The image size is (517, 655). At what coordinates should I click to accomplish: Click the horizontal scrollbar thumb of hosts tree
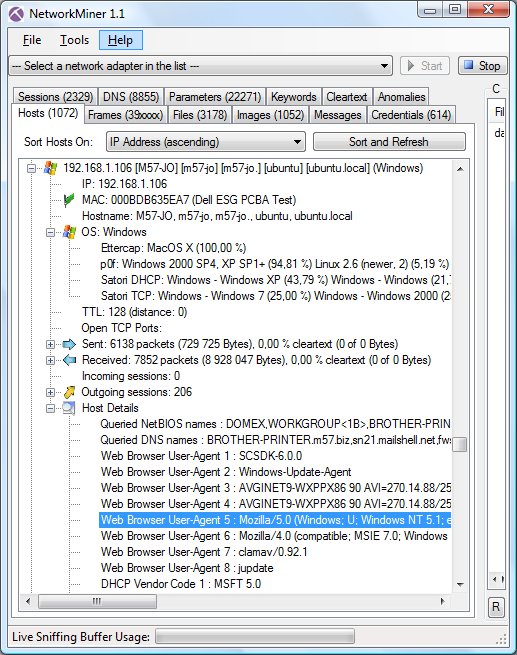(97, 602)
